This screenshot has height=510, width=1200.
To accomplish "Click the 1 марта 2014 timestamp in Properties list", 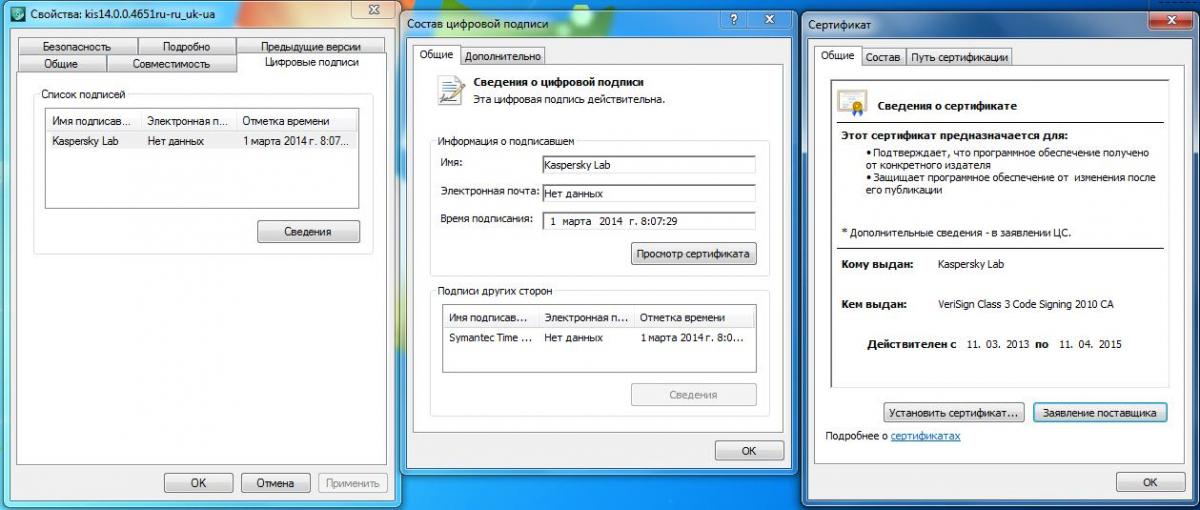I will (297, 141).
